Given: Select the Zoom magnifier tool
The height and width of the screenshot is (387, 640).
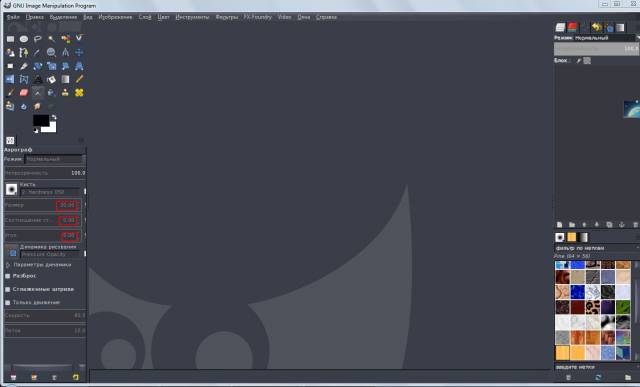Looking at the screenshot, I should click(x=51, y=52).
